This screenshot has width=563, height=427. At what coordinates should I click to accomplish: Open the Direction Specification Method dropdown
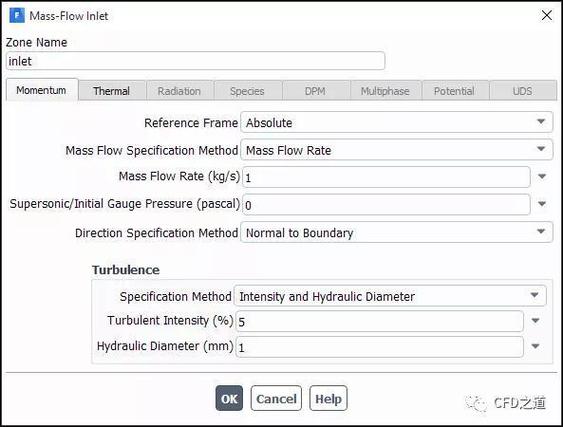click(x=396, y=232)
